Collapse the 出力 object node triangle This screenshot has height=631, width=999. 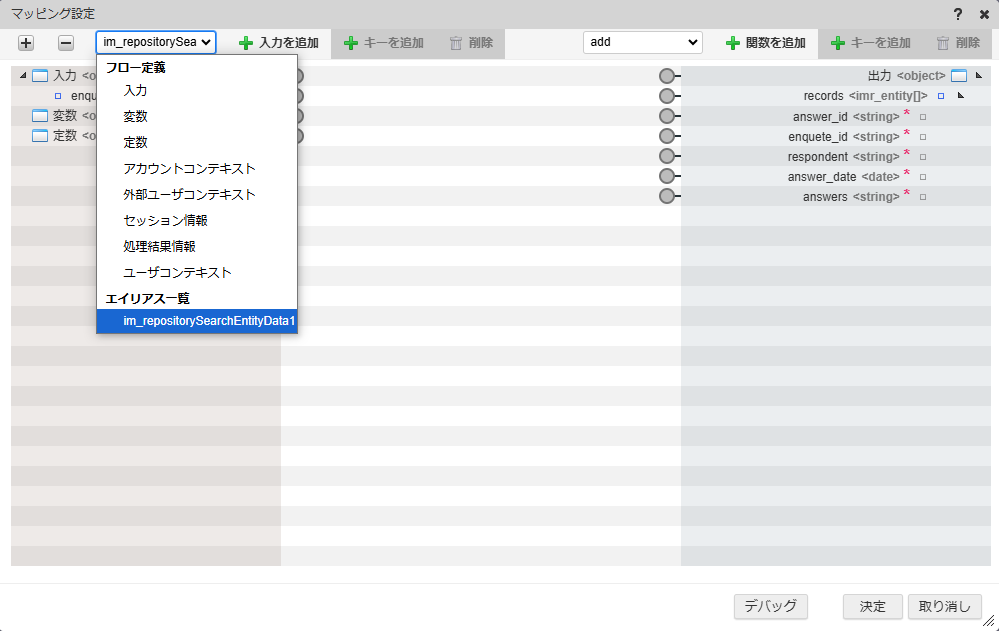[979, 76]
